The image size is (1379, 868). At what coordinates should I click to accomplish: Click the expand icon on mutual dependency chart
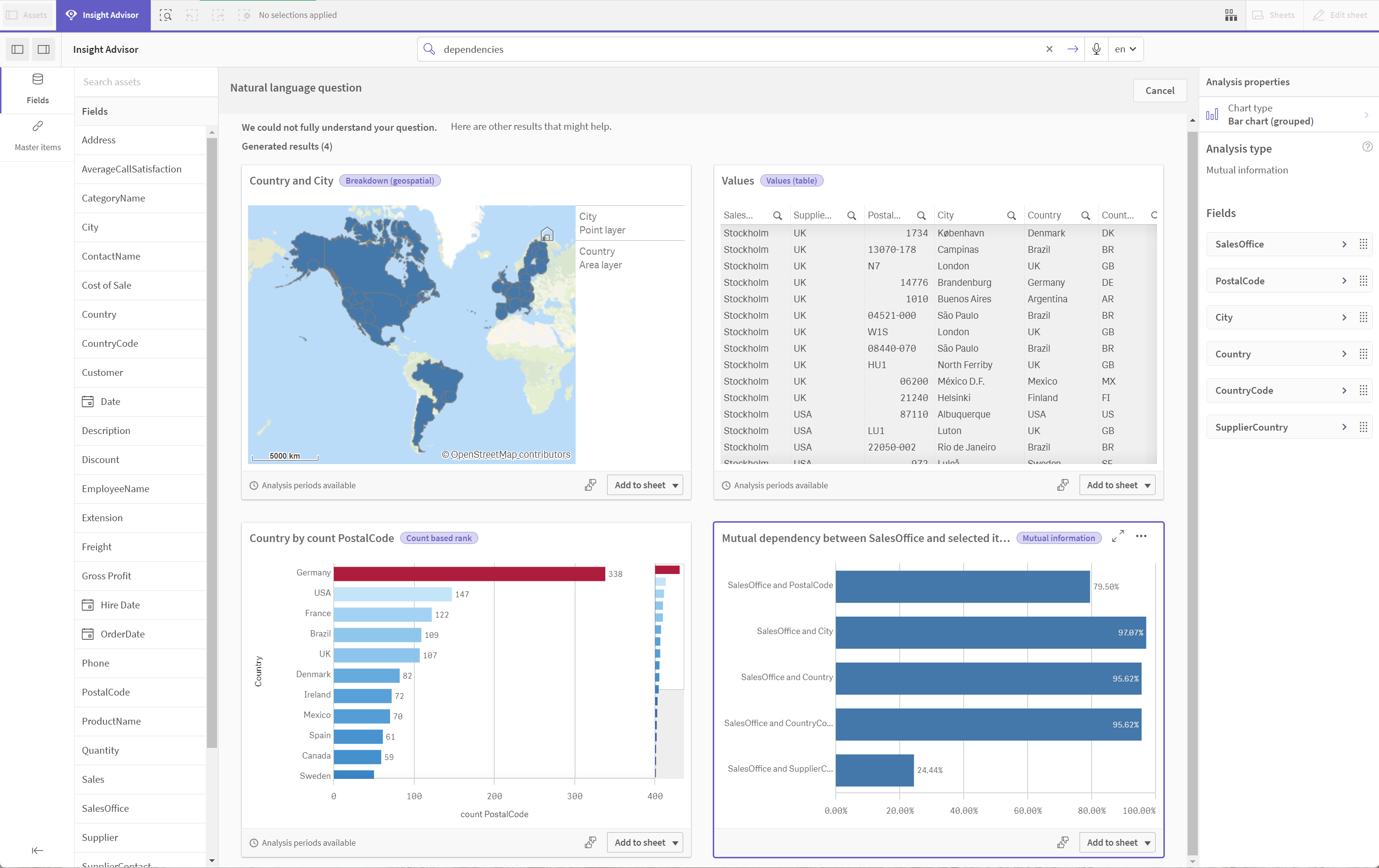pyautogui.click(x=1118, y=536)
